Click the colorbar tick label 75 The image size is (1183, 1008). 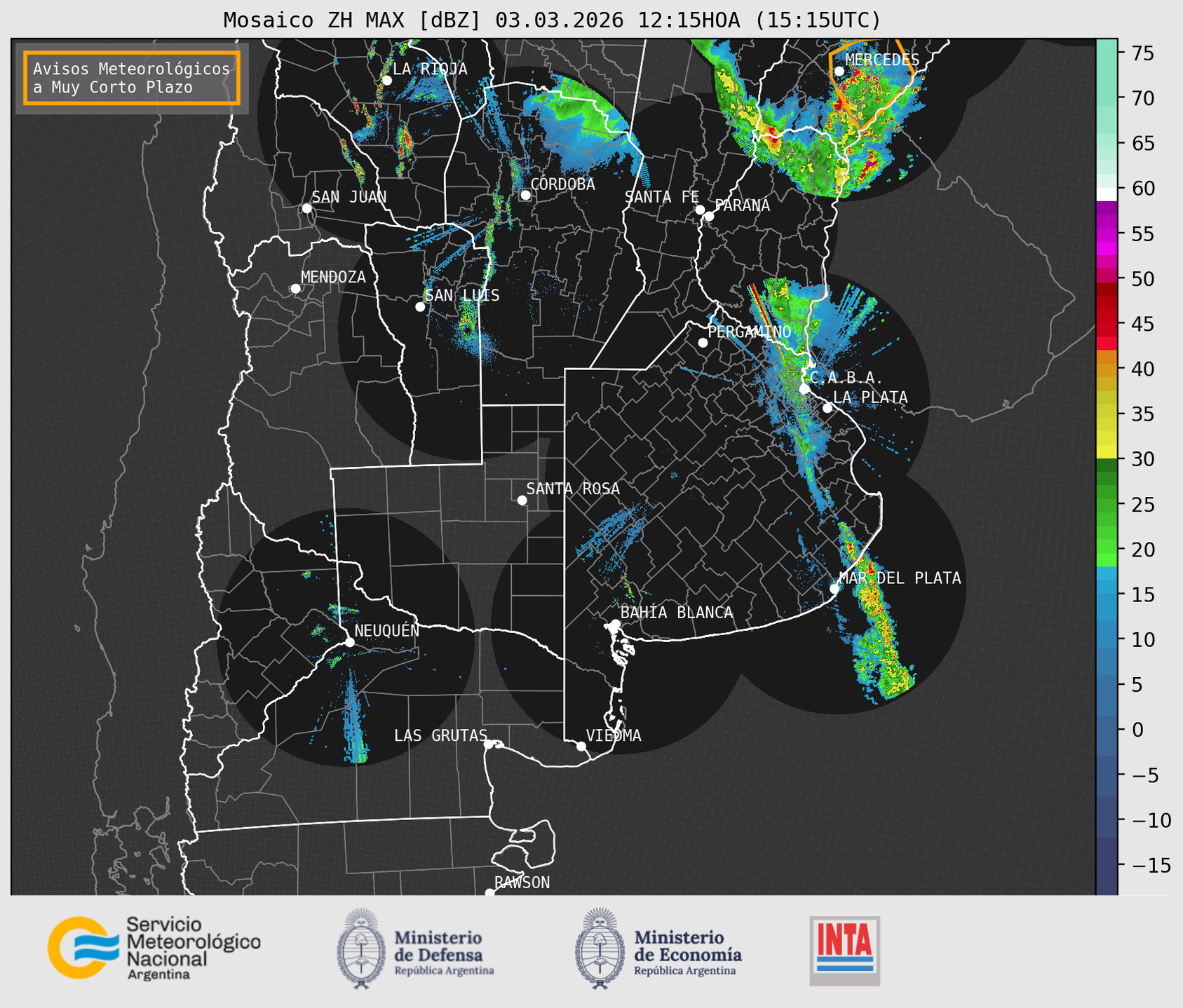[x=1143, y=53]
